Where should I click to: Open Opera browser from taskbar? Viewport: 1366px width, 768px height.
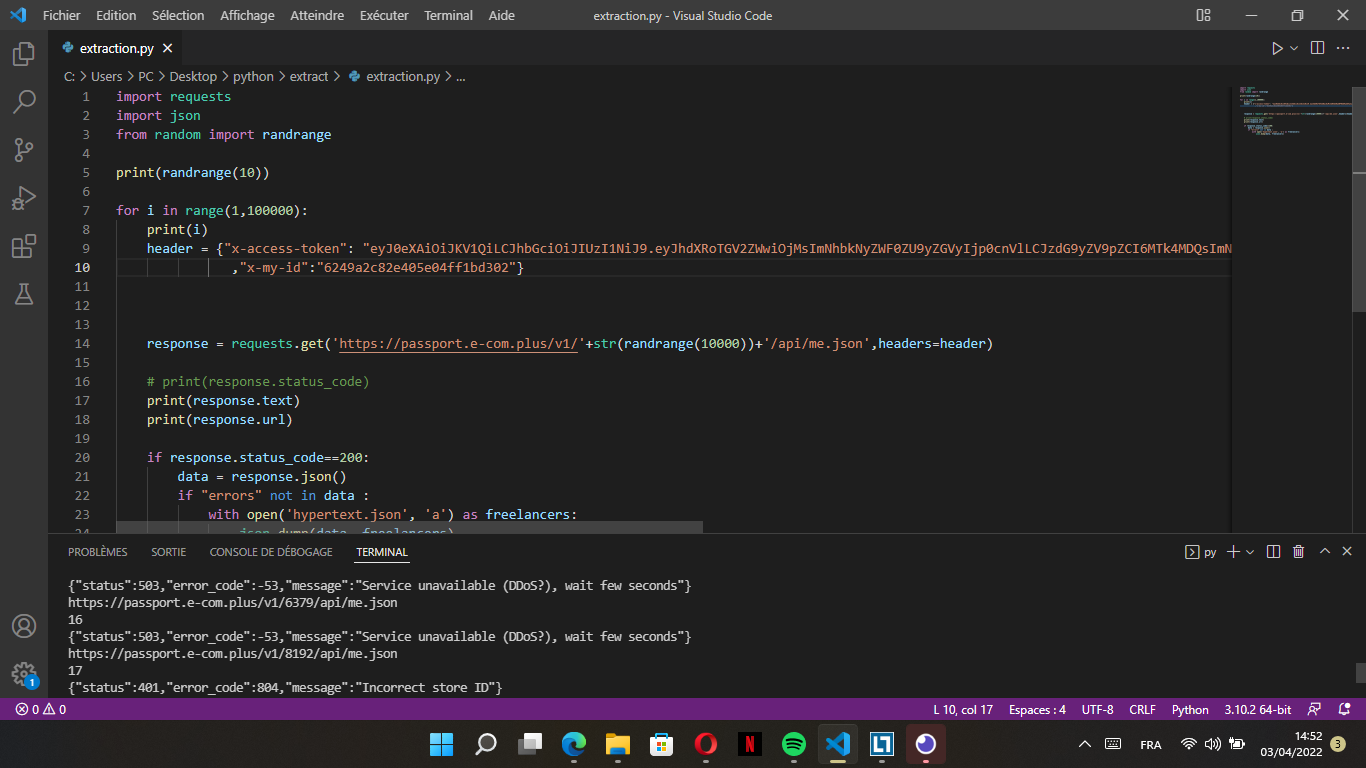(x=706, y=744)
